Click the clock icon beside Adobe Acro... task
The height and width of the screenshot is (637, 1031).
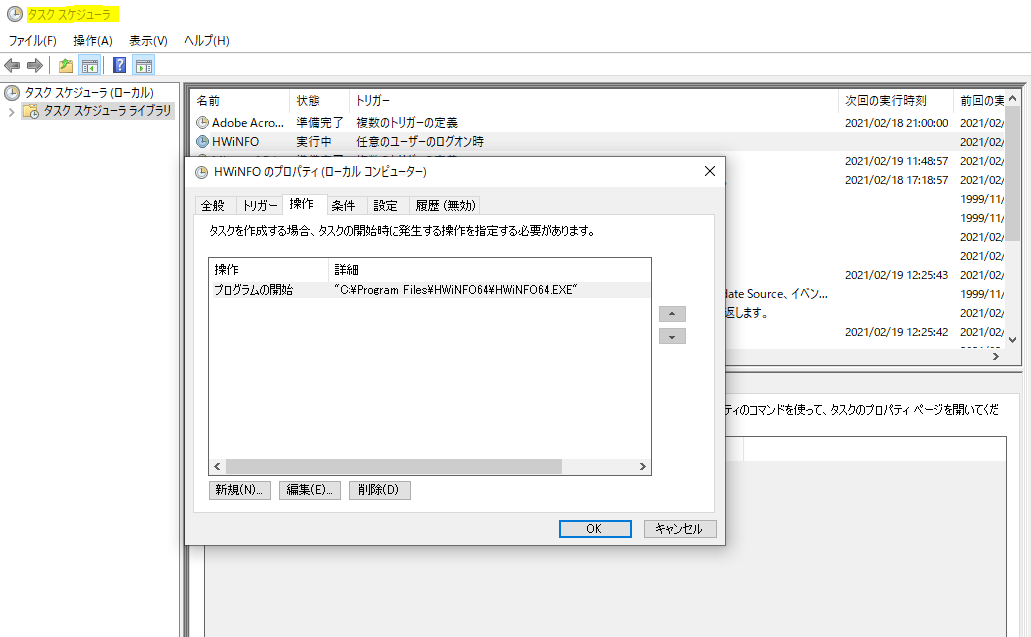coord(203,122)
